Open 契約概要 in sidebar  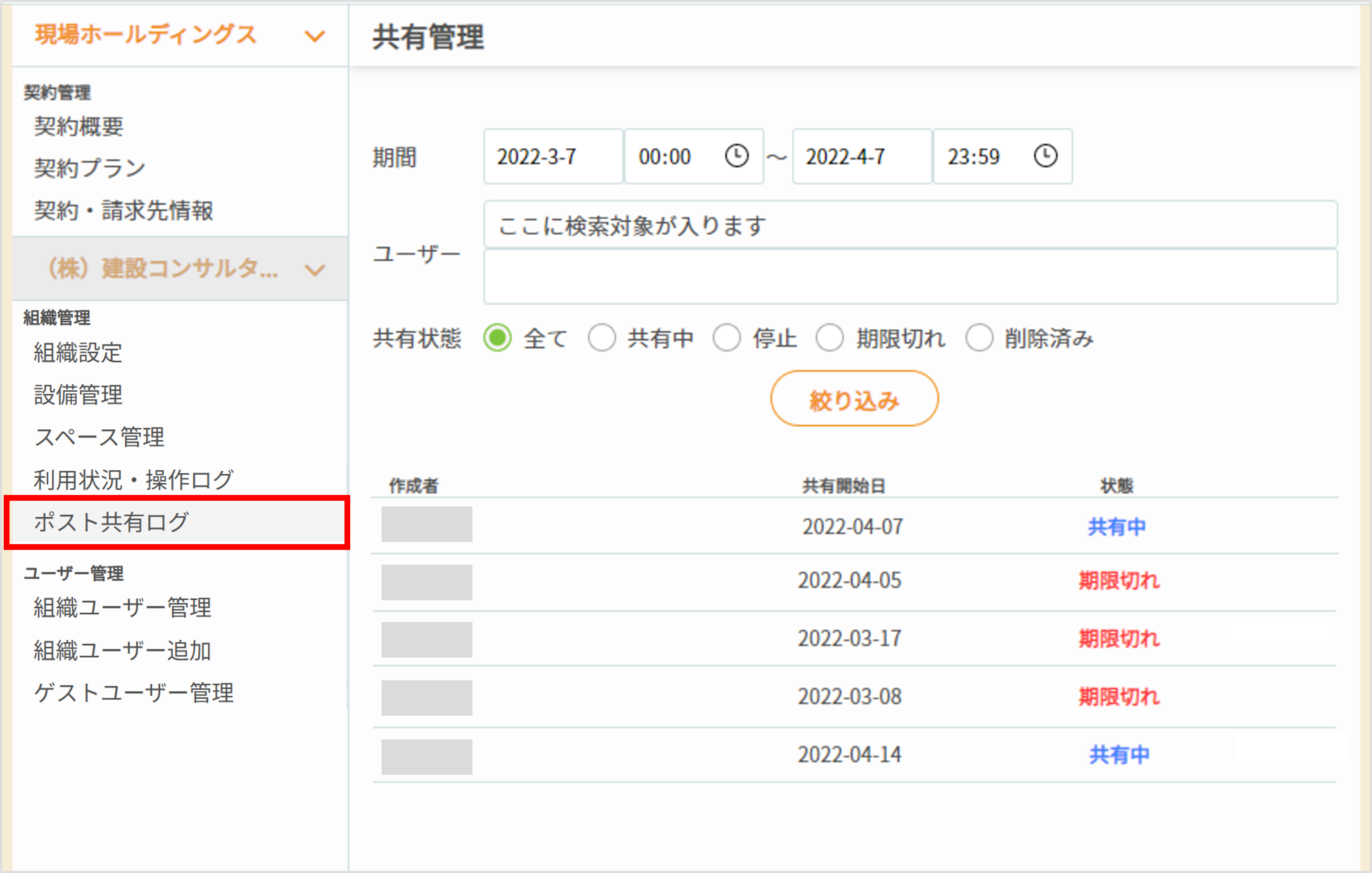[78, 126]
